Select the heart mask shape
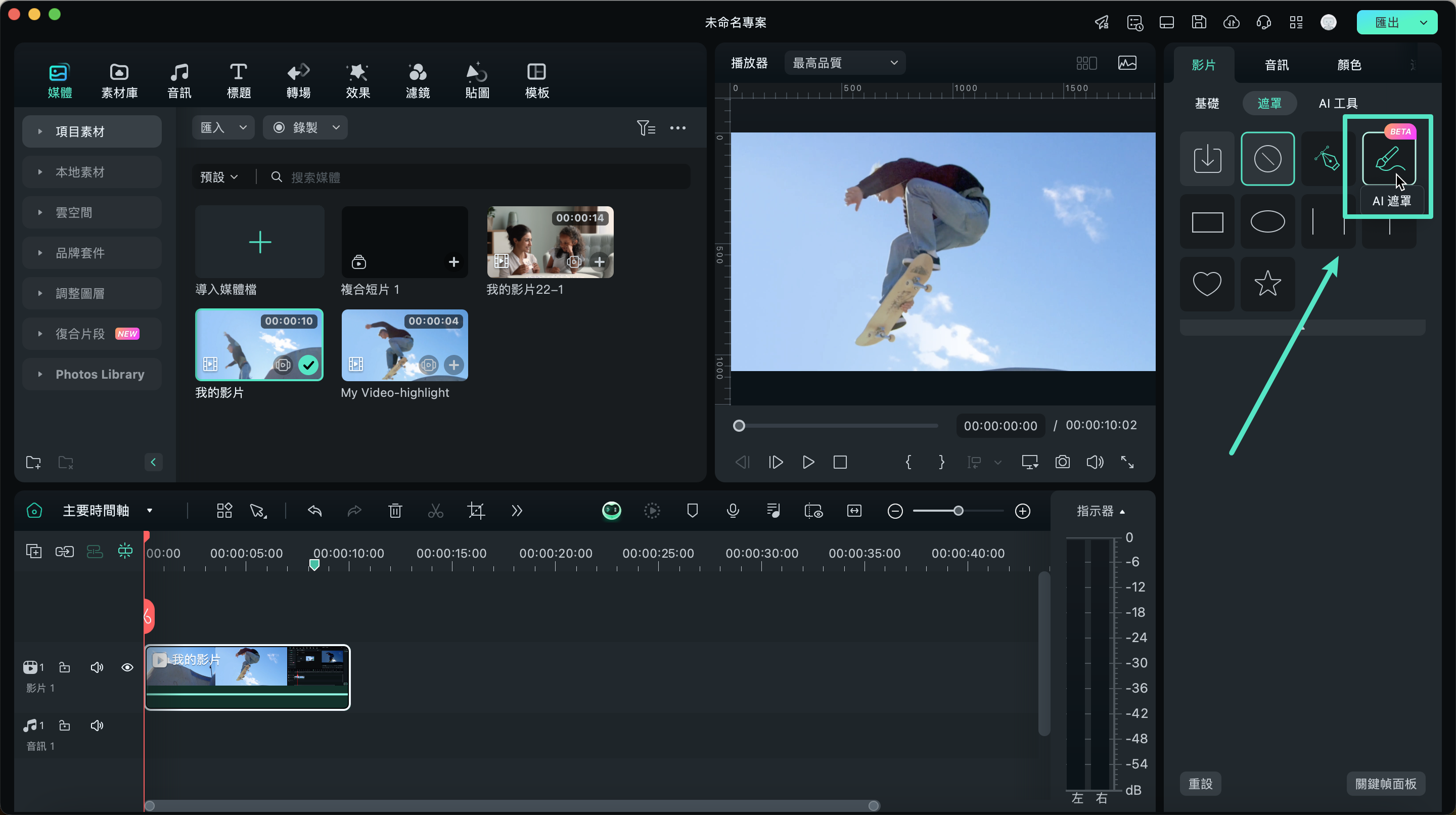 (x=1207, y=284)
